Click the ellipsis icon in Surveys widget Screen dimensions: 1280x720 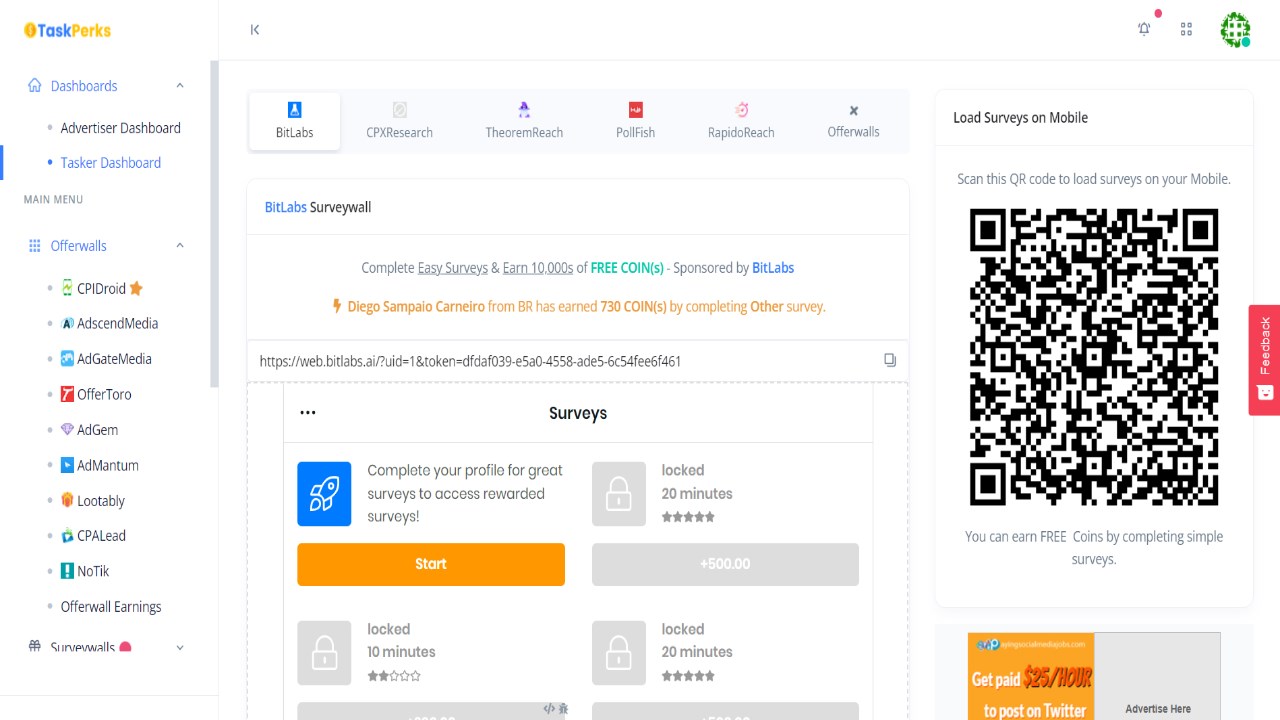coord(307,412)
